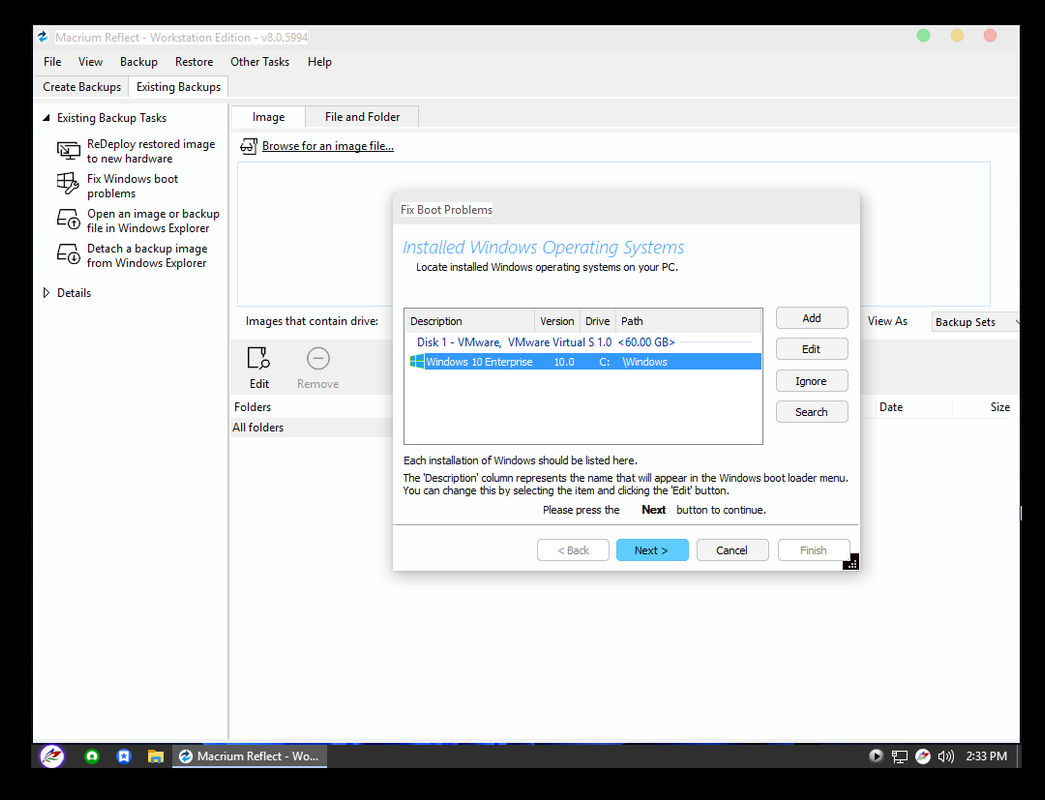The image size is (1045, 800).
Task: Click the Drive column header
Action: coord(598,321)
